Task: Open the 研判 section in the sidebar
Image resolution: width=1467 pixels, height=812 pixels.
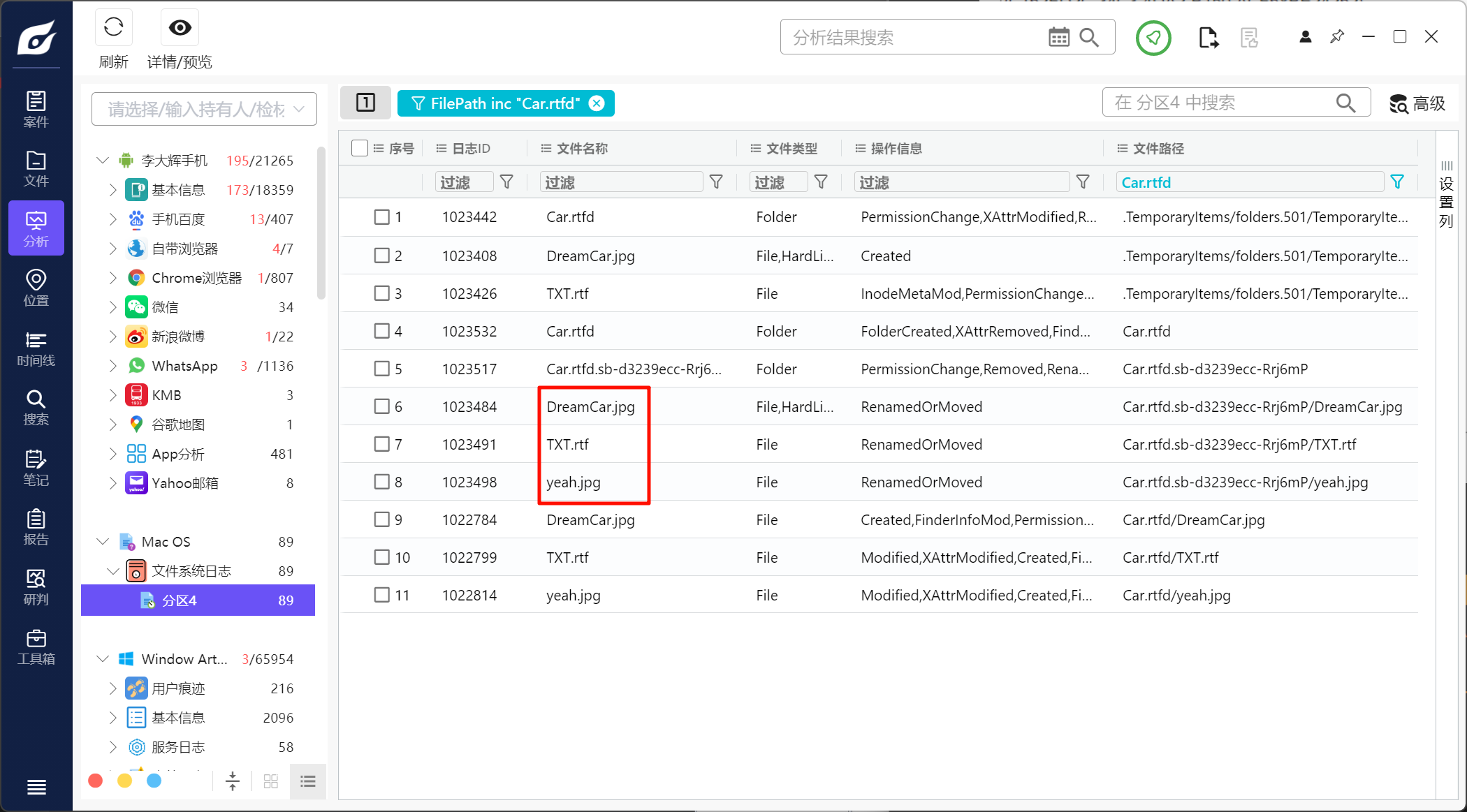Action: tap(36, 587)
